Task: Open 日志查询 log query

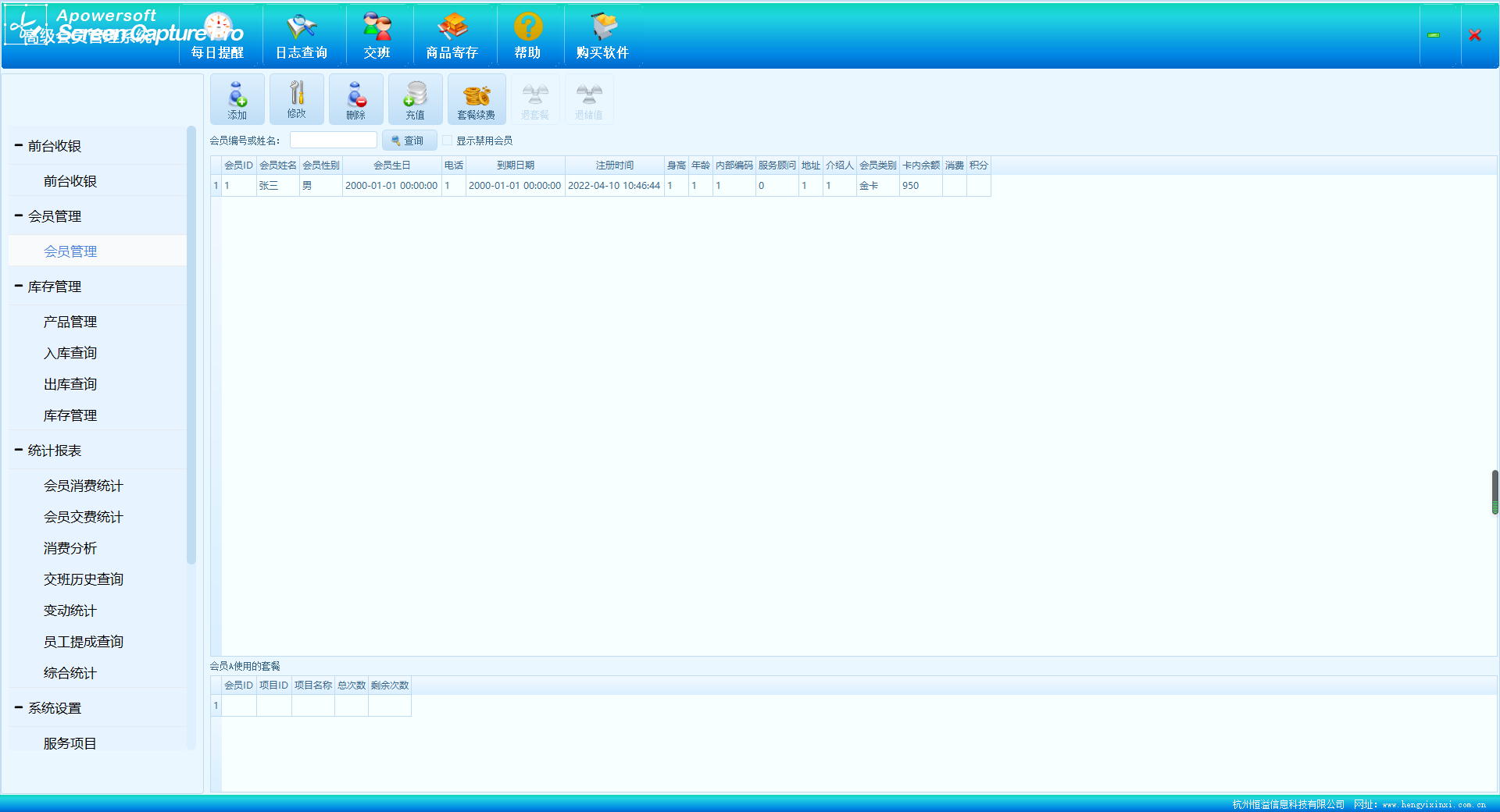Action: click(302, 36)
